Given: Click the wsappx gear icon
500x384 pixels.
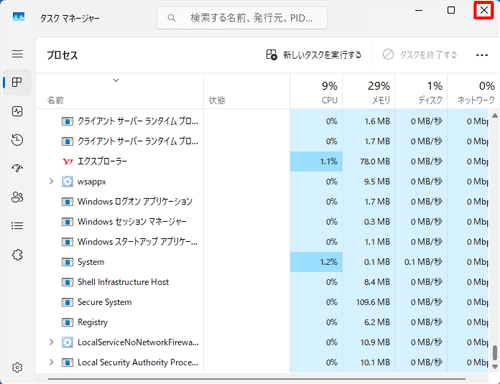Looking at the screenshot, I should tap(67, 182).
